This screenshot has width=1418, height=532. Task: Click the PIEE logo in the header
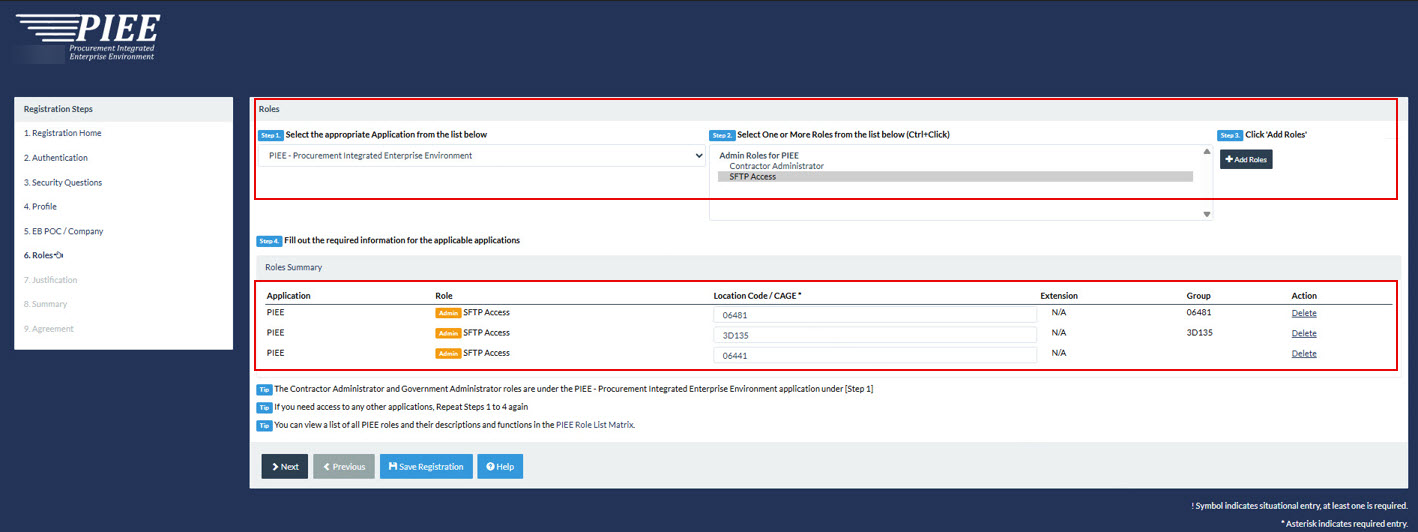click(88, 37)
